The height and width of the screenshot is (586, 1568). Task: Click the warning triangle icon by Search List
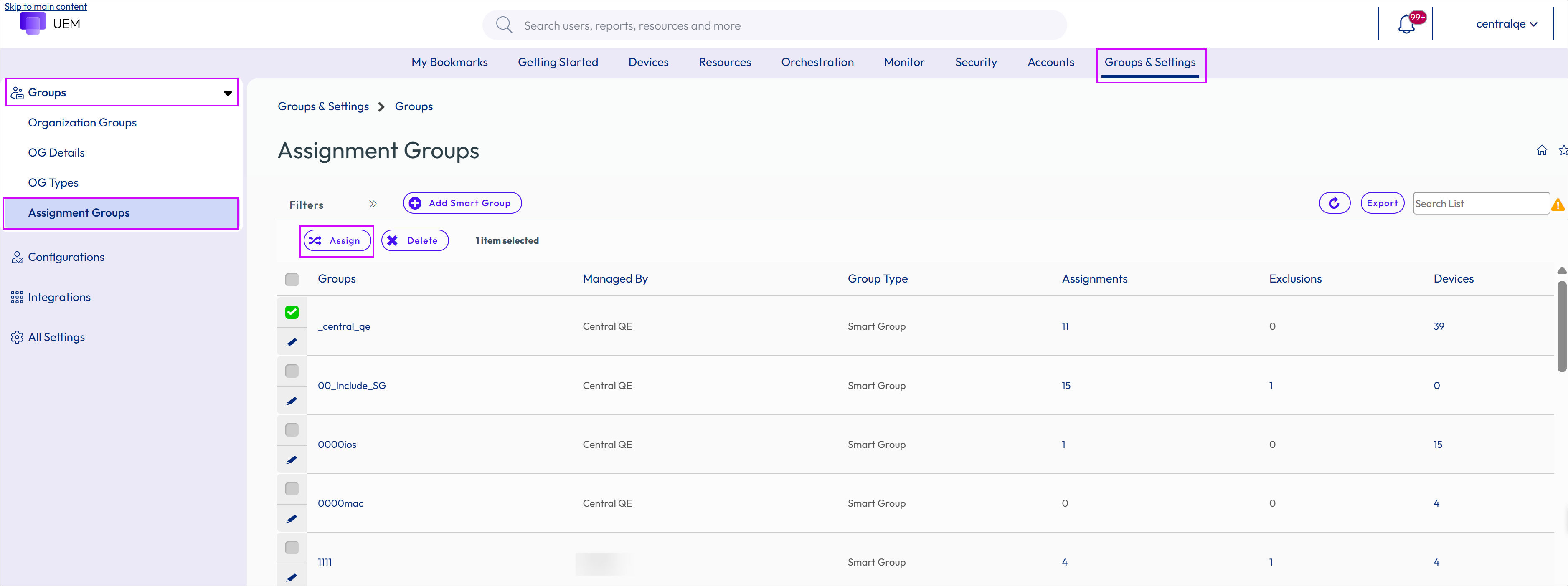pos(1558,205)
